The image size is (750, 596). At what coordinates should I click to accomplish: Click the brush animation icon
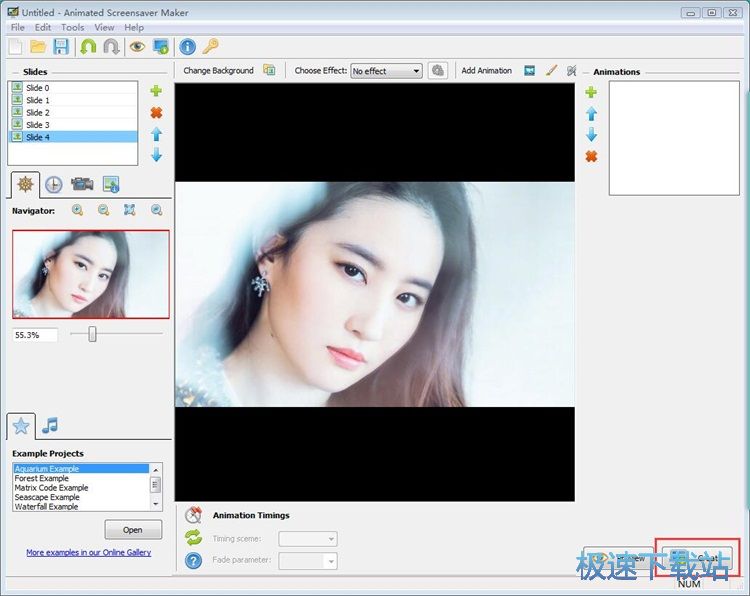(x=551, y=70)
